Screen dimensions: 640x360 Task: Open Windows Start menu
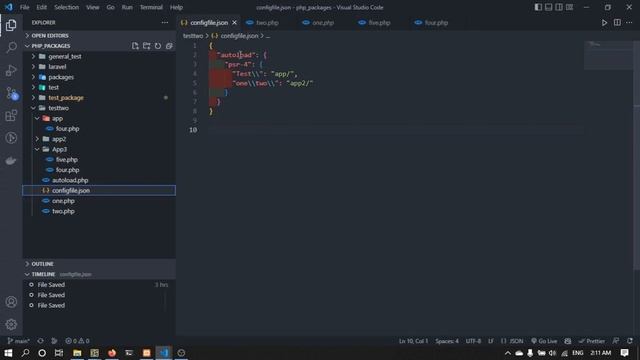pyautogui.click(x=8, y=353)
